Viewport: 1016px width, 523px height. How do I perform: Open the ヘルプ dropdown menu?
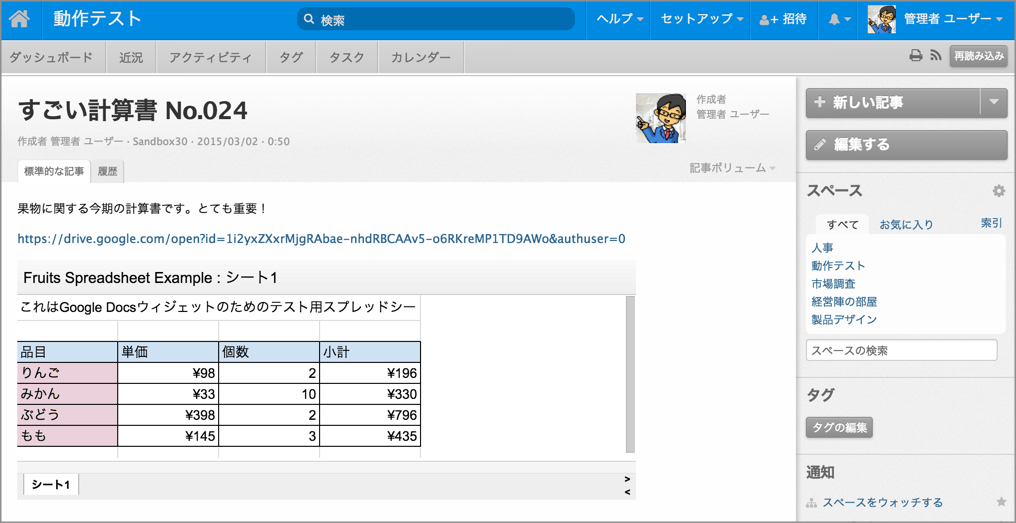coord(620,19)
